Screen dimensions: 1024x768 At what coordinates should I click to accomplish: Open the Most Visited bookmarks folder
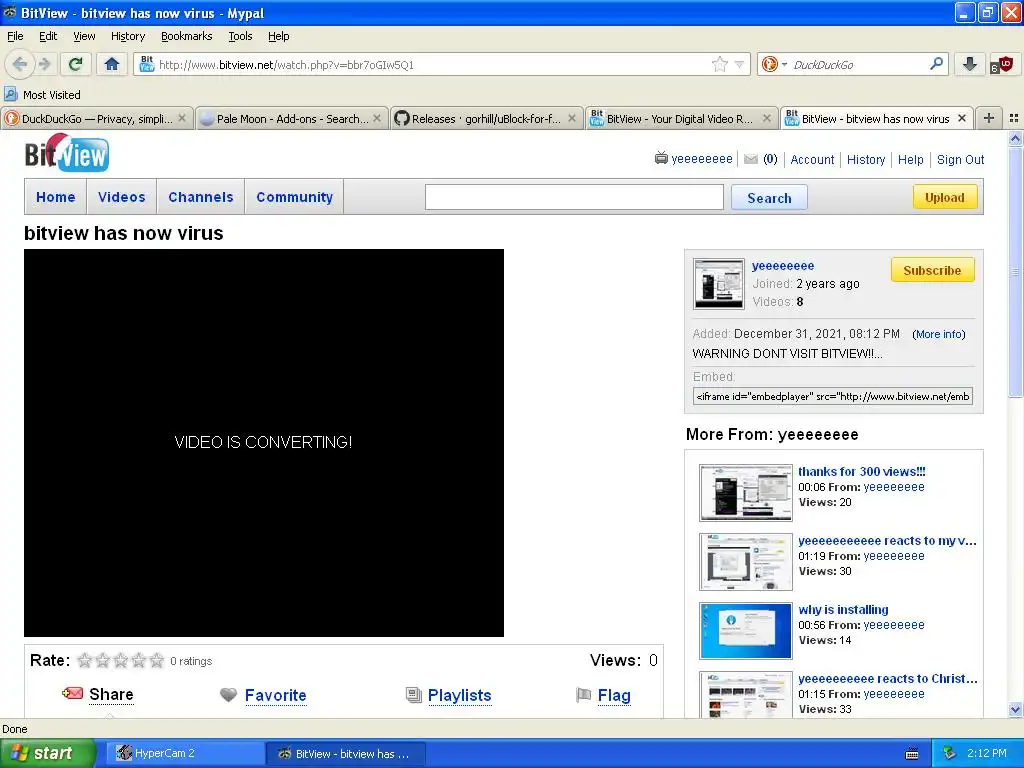coord(42,95)
